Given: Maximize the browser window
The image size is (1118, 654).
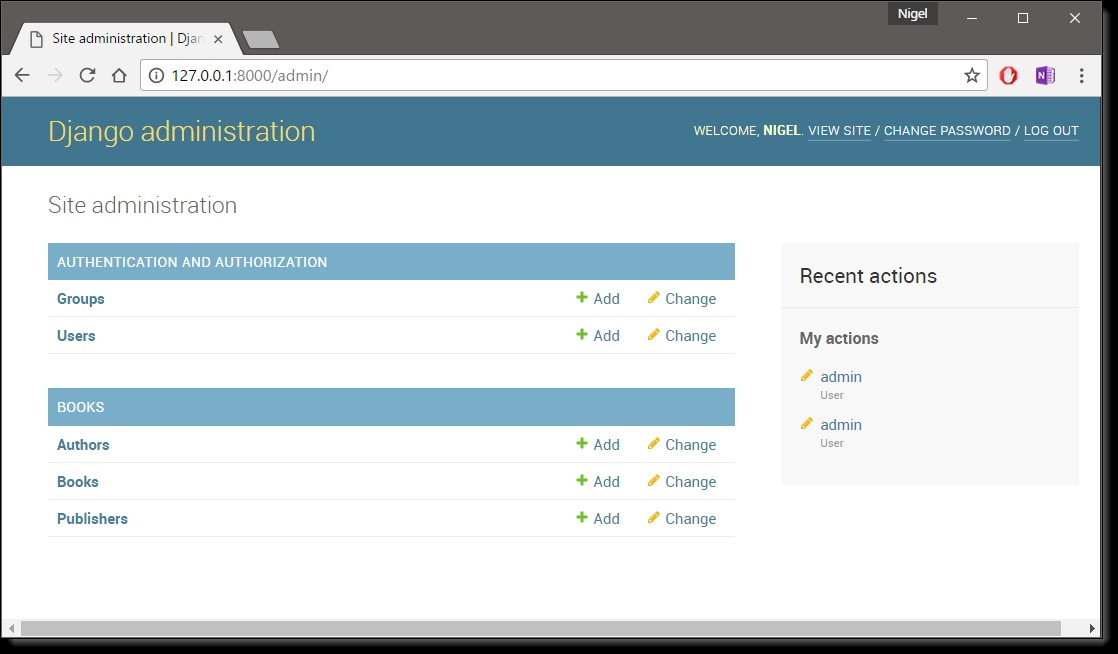Looking at the screenshot, I should click(1022, 18).
